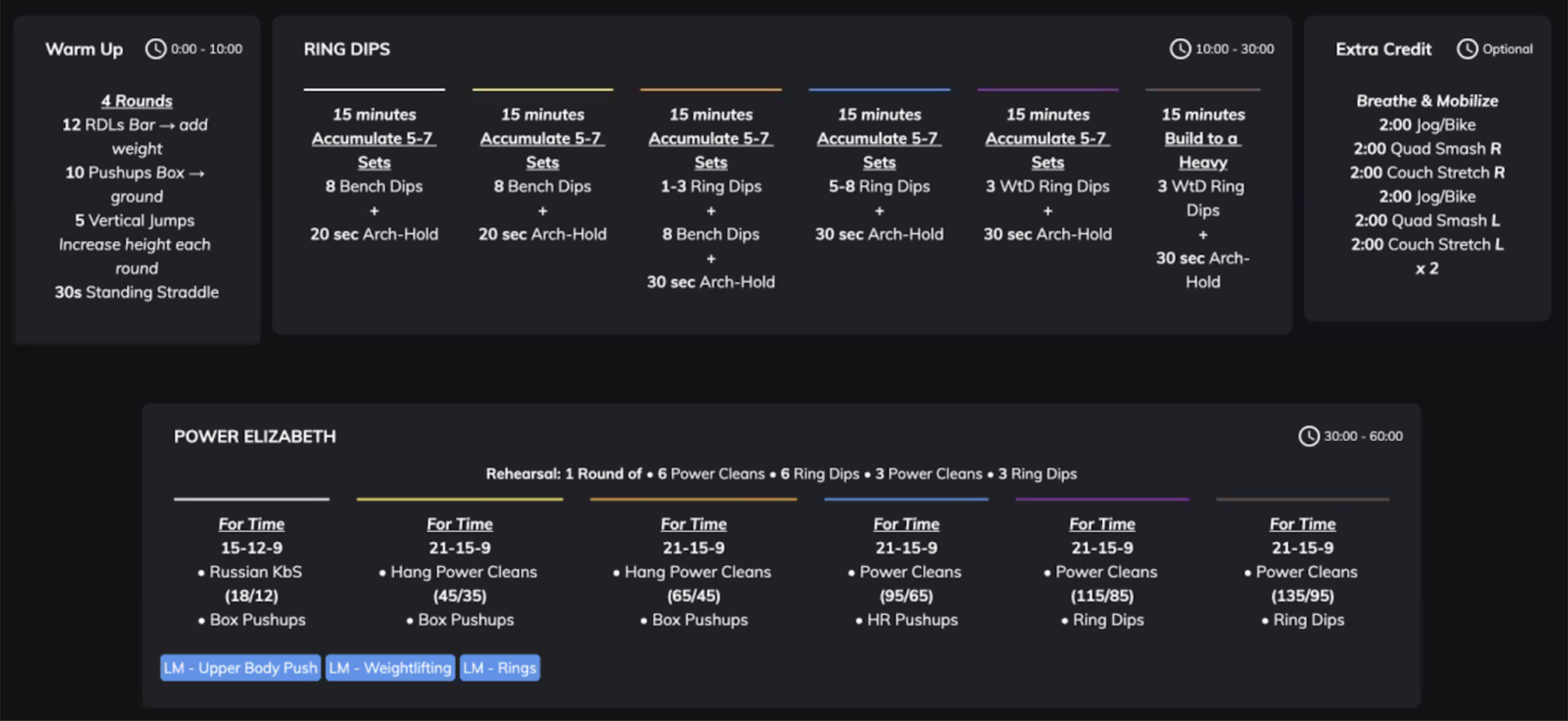This screenshot has height=721, width=1568.
Task: Click the RING DIPS clock icon
Action: tap(1180, 49)
